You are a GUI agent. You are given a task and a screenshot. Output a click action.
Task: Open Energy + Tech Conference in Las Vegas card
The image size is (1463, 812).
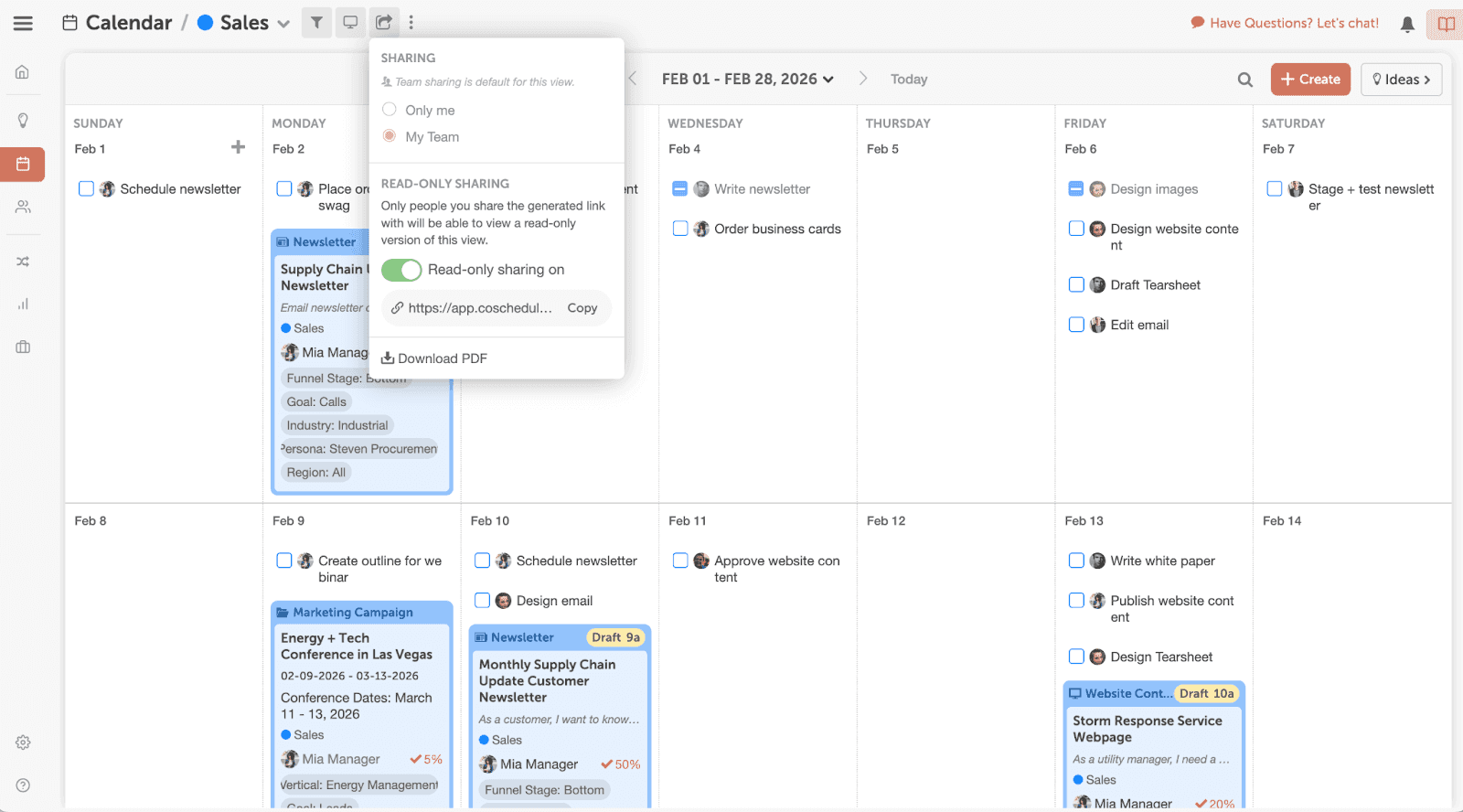click(357, 646)
